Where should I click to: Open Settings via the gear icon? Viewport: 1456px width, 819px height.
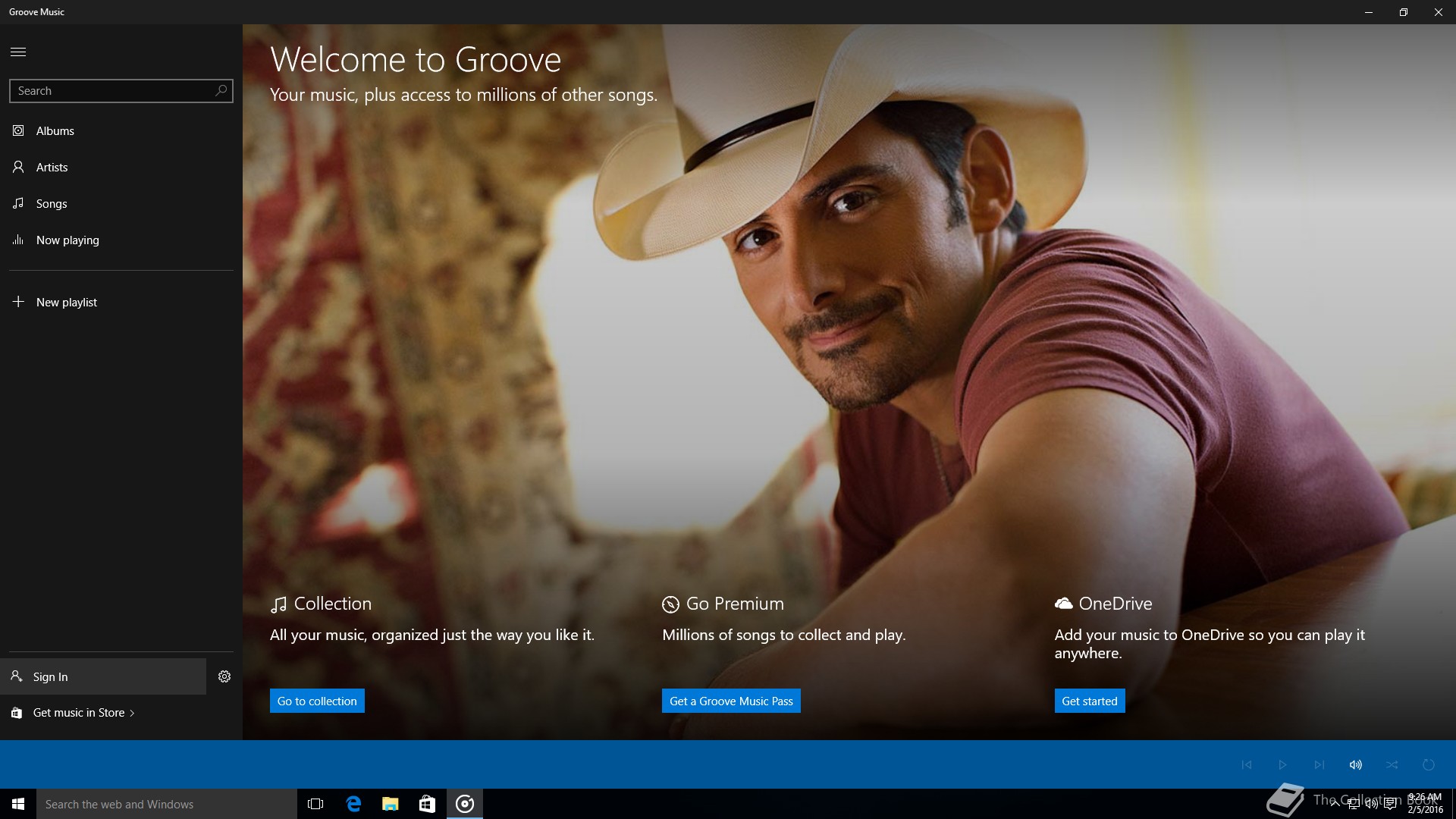[224, 676]
